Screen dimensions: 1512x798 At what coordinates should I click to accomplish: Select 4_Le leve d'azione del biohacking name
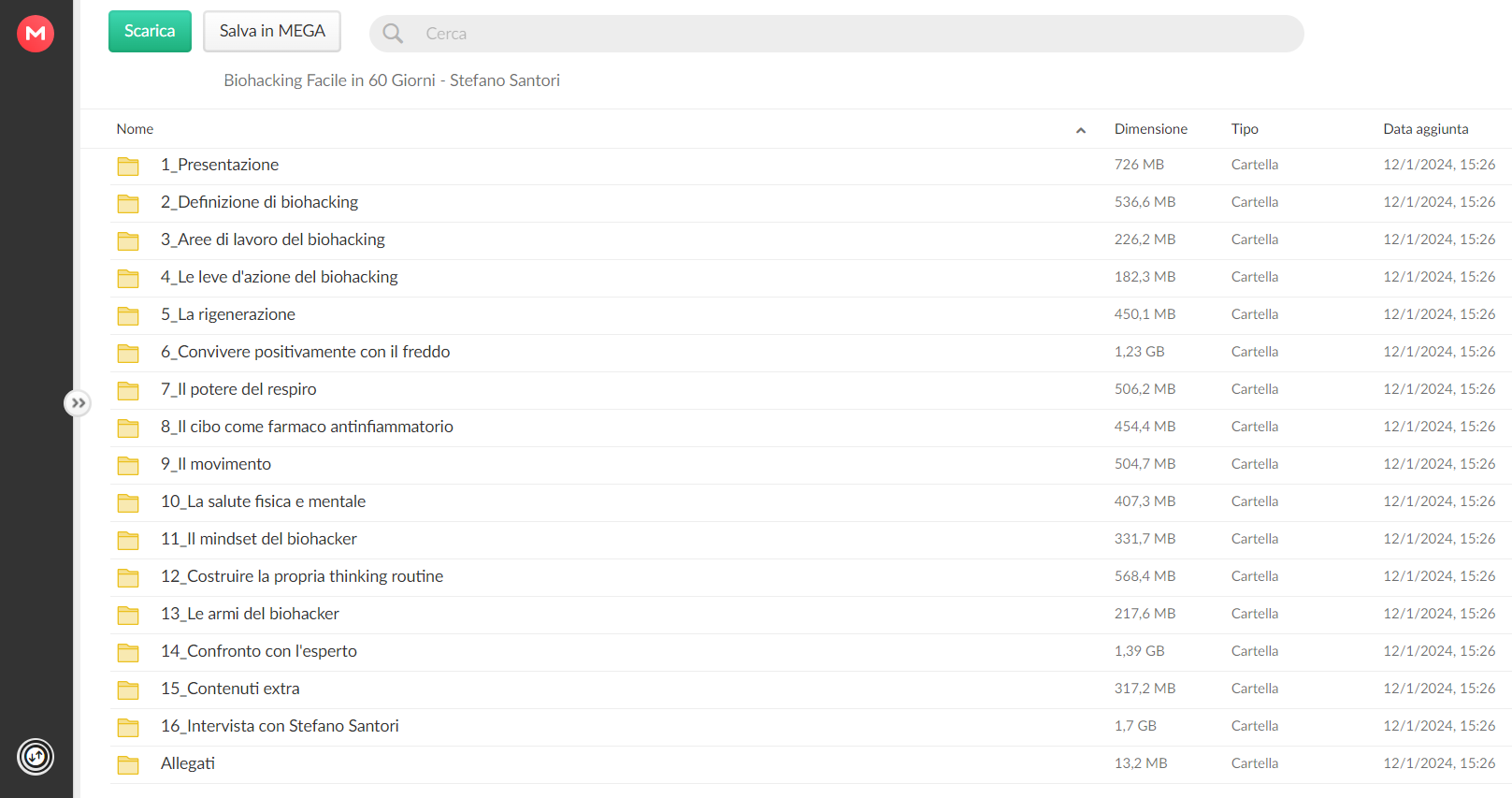280,277
